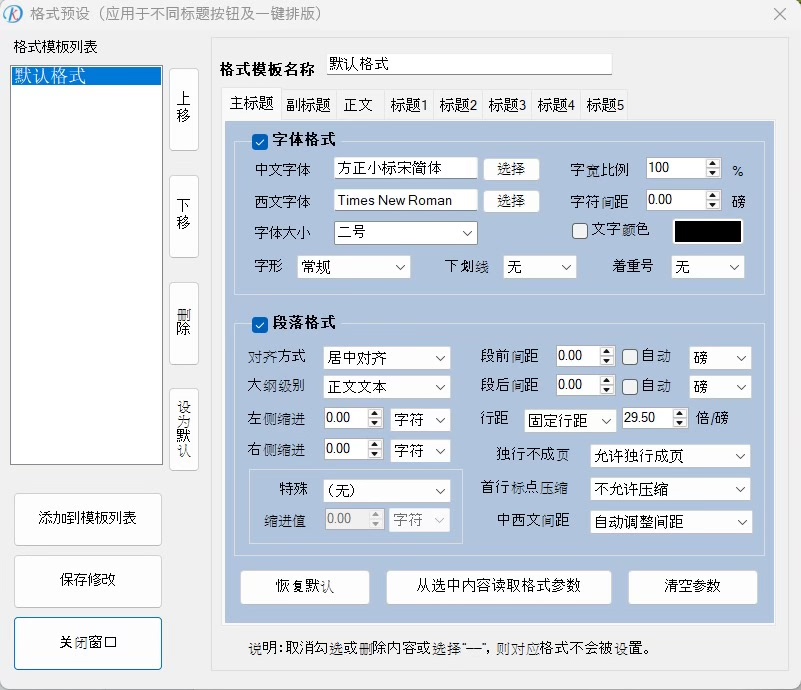Increase 段前间距 value with up arrow
The height and width of the screenshot is (690, 801).
pos(606,351)
